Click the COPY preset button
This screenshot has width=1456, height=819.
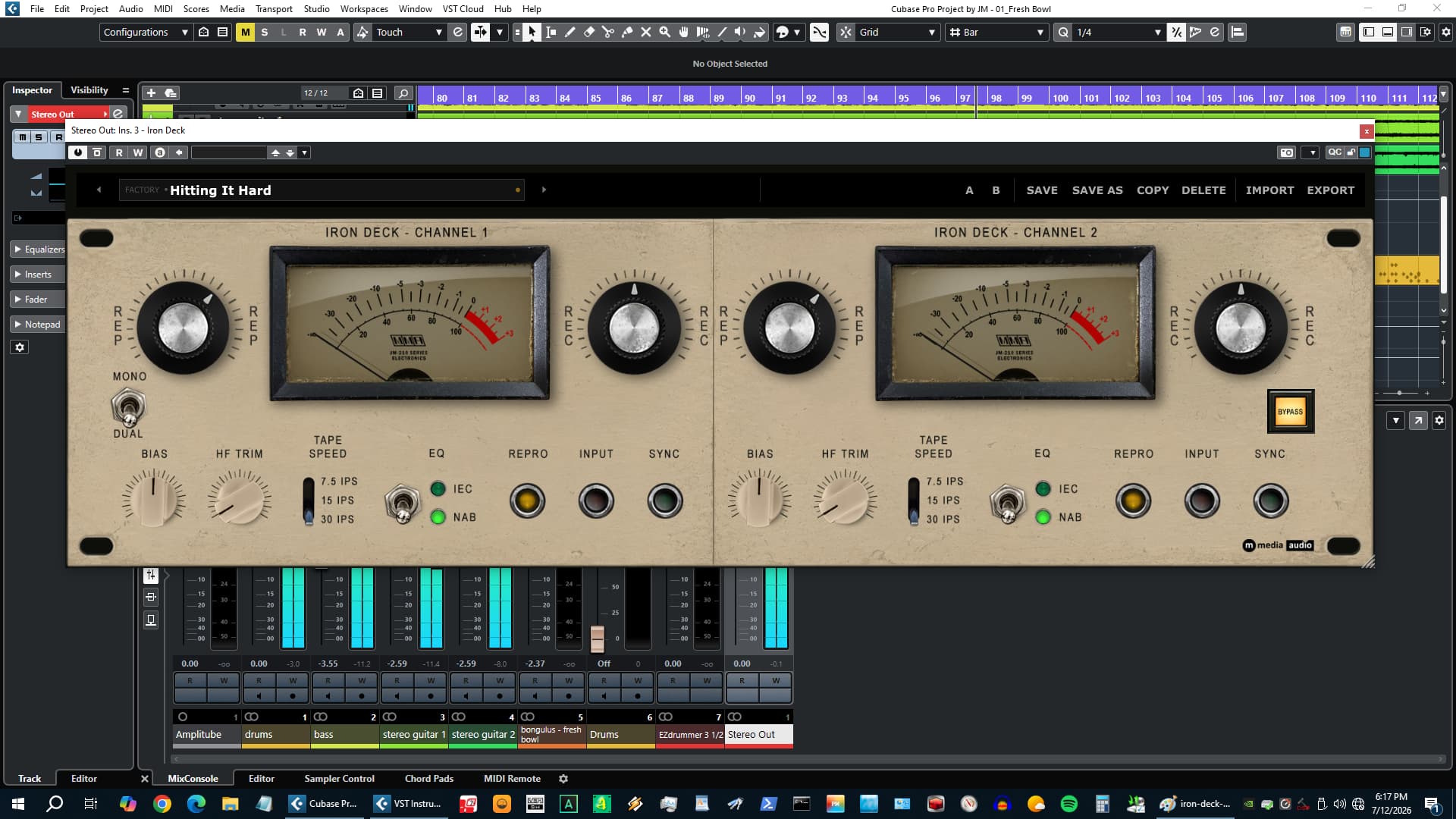click(x=1152, y=190)
